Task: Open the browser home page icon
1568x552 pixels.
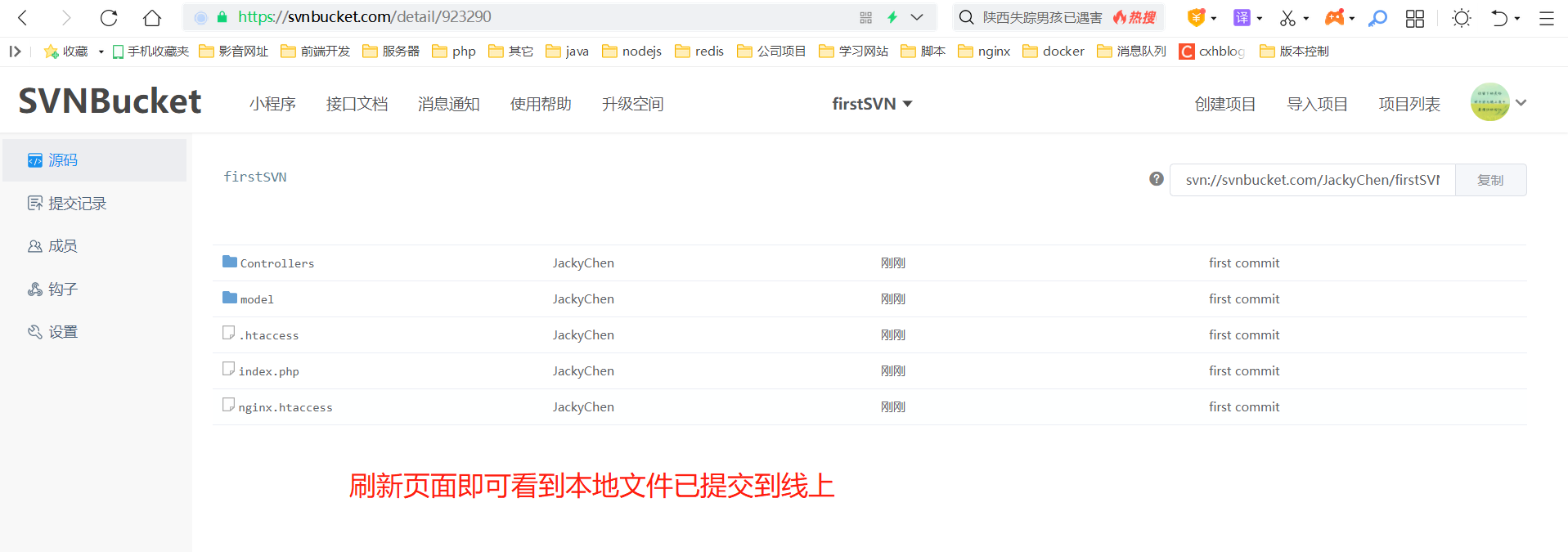Action: (152, 17)
